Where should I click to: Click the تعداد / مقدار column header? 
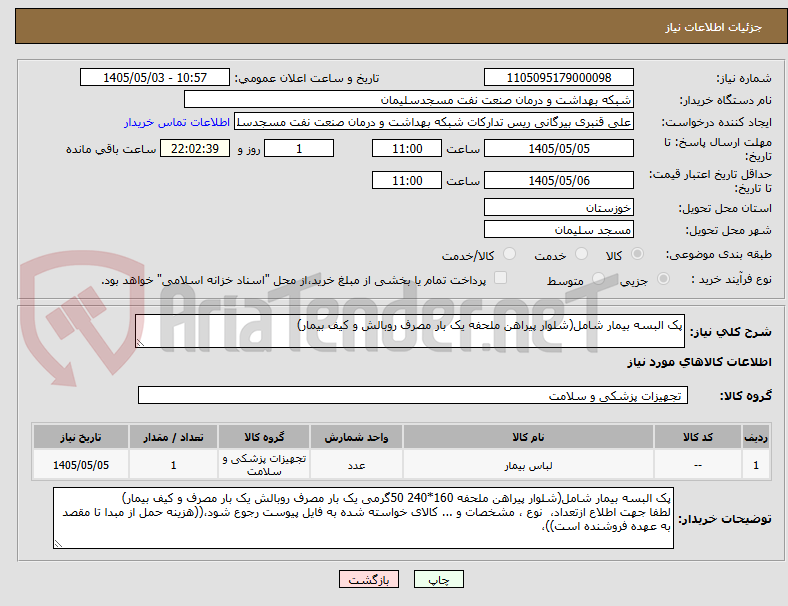click(x=173, y=437)
